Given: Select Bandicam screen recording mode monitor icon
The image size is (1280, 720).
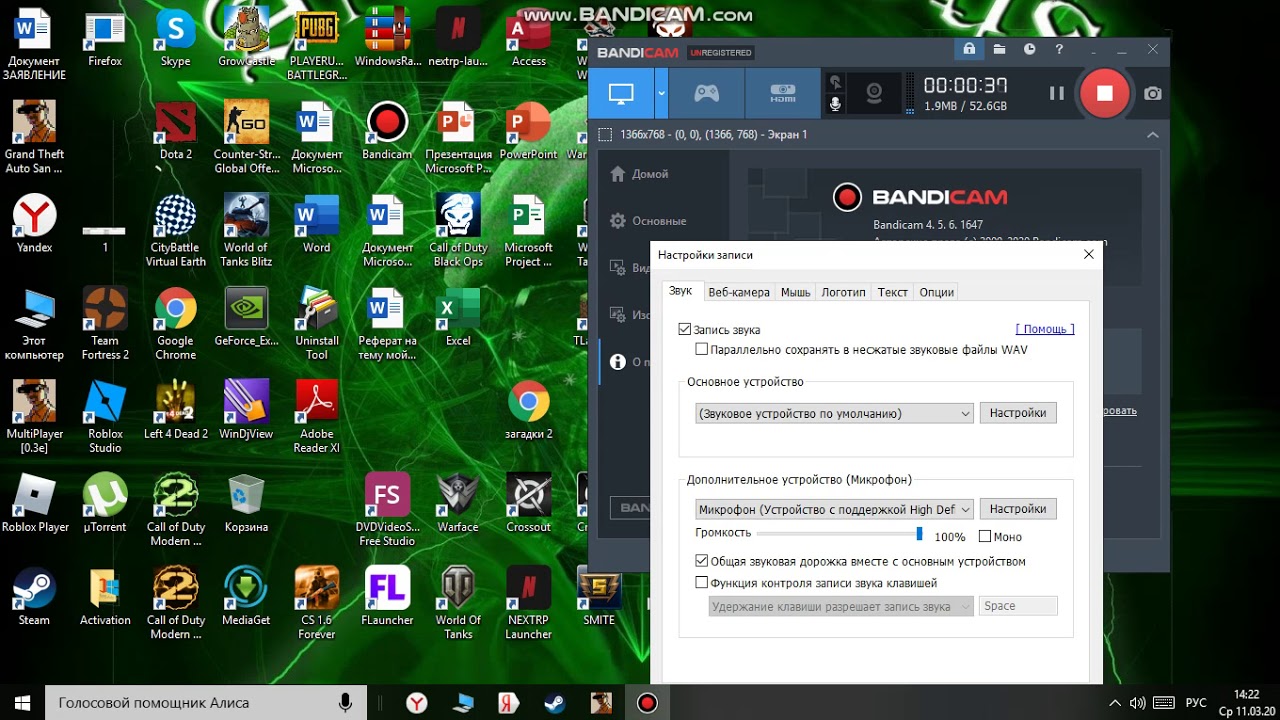Looking at the screenshot, I should tap(621, 94).
